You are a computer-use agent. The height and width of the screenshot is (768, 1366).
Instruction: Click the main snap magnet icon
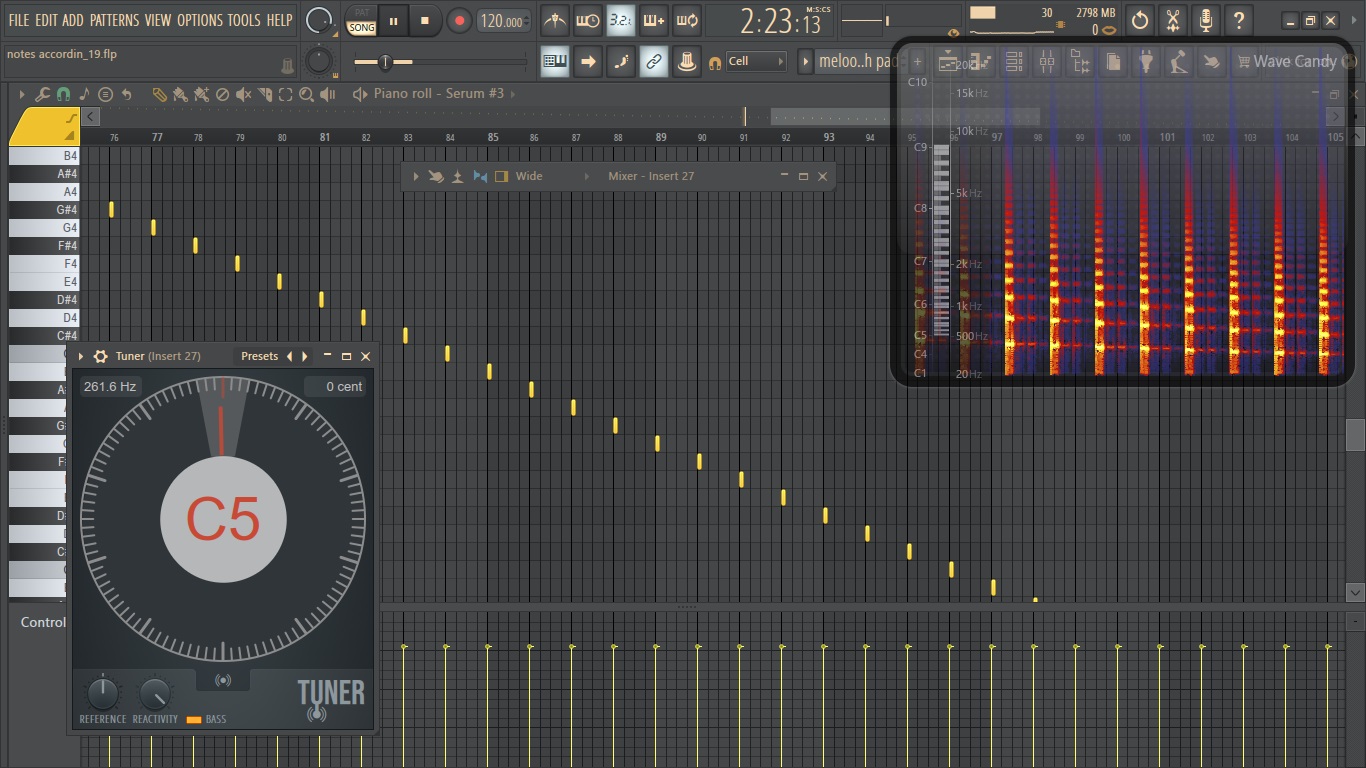pyautogui.click(x=714, y=62)
